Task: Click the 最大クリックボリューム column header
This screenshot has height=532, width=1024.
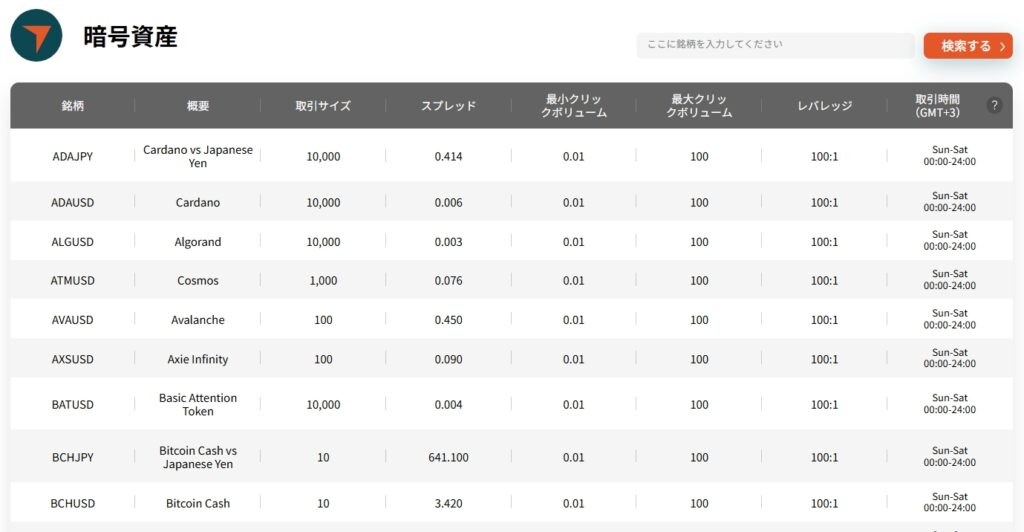Action: pyautogui.click(x=699, y=106)
